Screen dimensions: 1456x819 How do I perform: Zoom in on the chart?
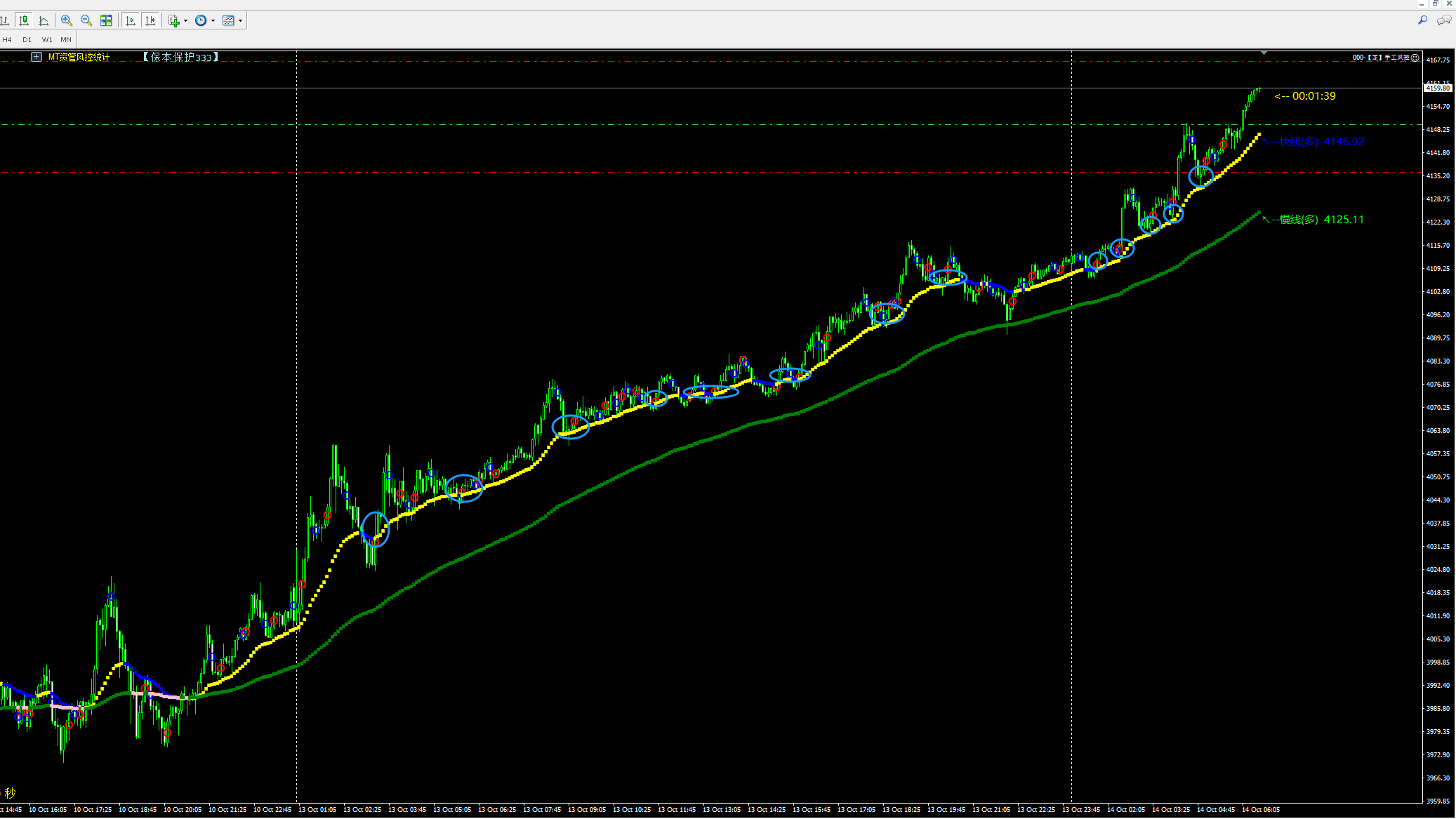coord(67,20)
